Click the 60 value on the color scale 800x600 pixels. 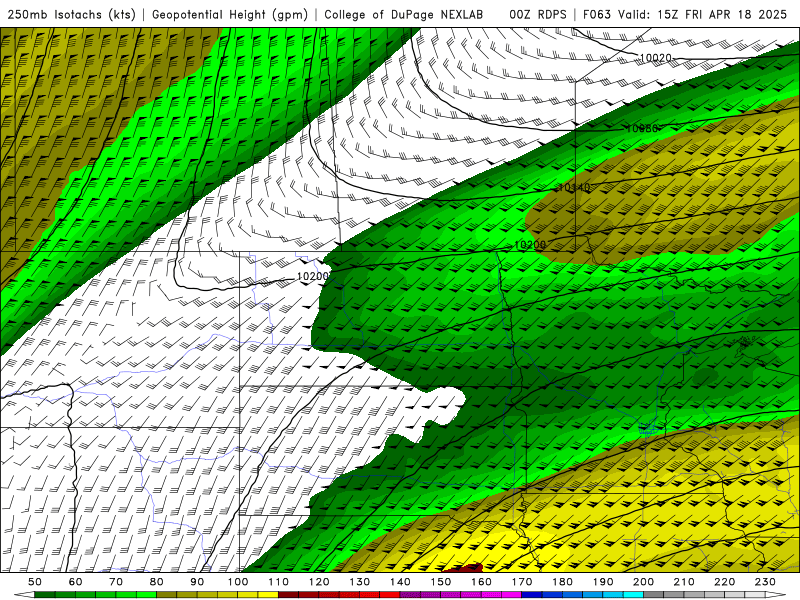[76, 582]
